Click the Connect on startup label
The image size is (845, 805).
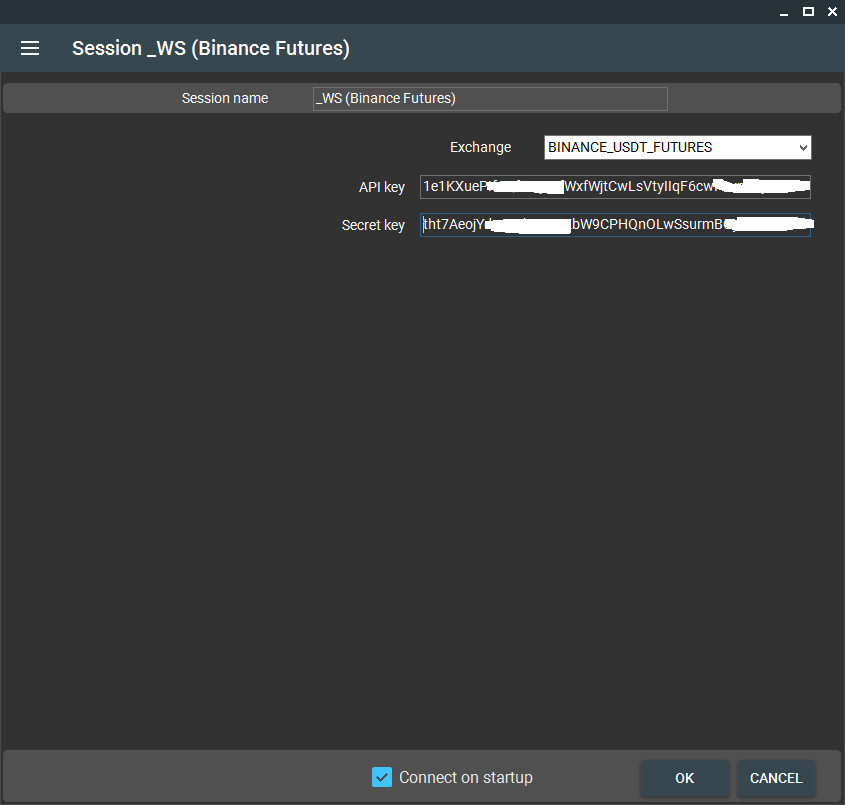pos(466,777)
